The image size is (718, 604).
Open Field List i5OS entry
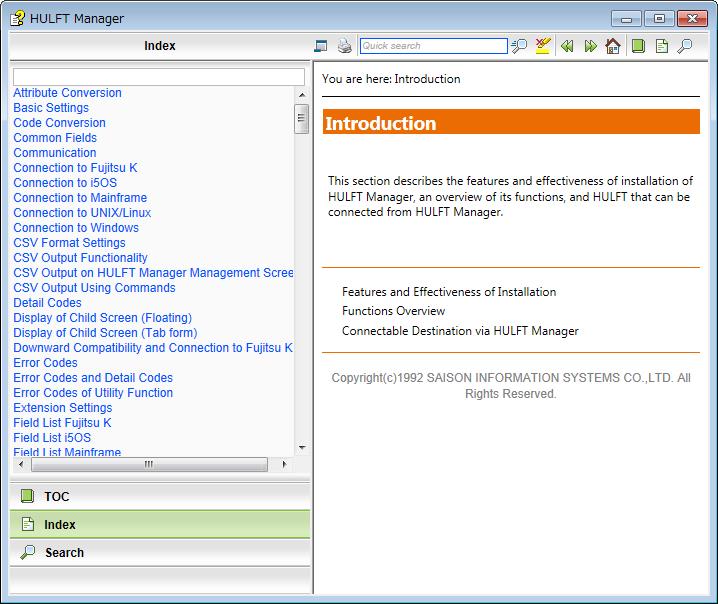(52, 438)
